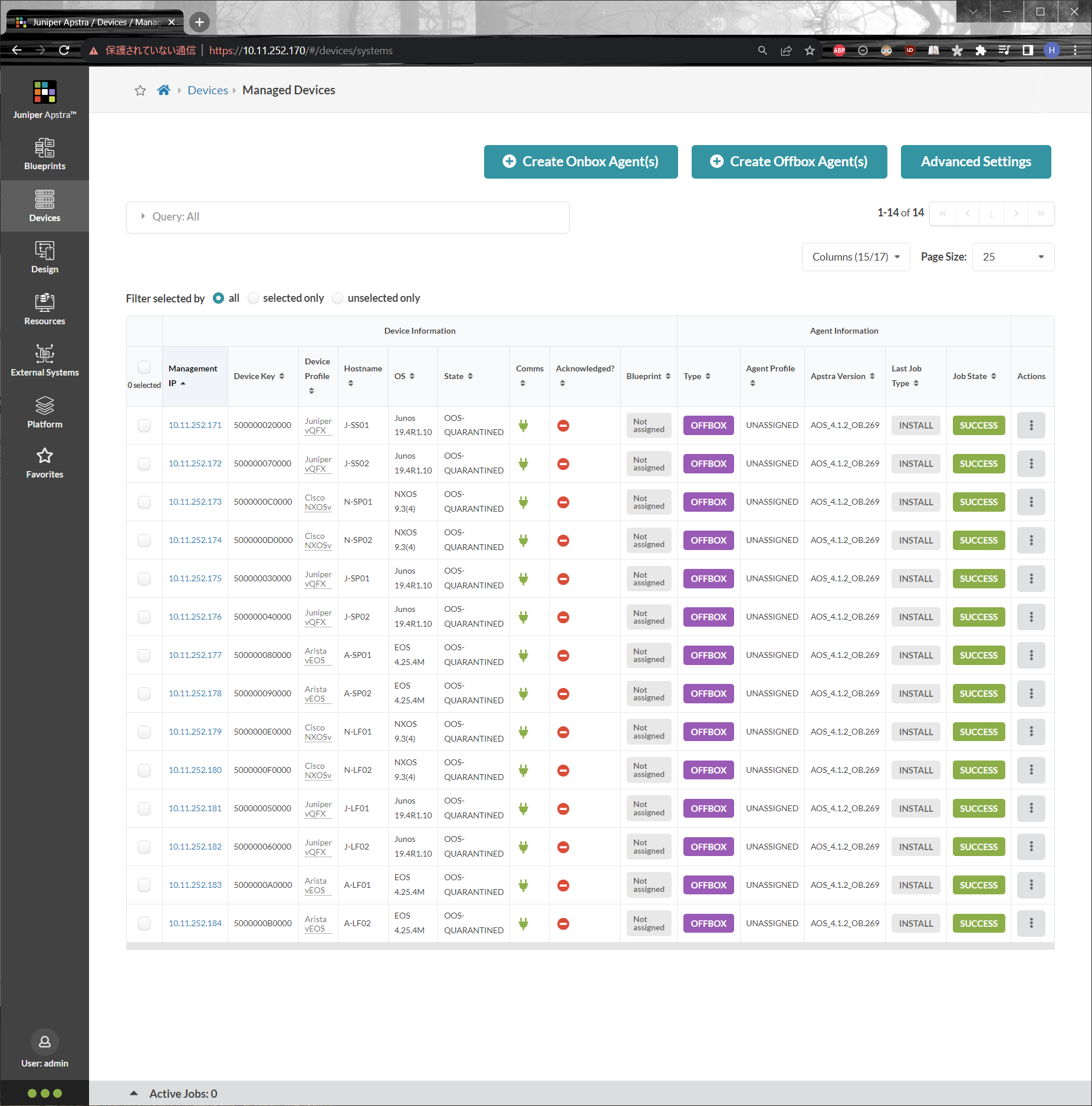Expand the Active Jobs bottom panel
This screenshot has width=1092, height=1106.
point(134,1093)
